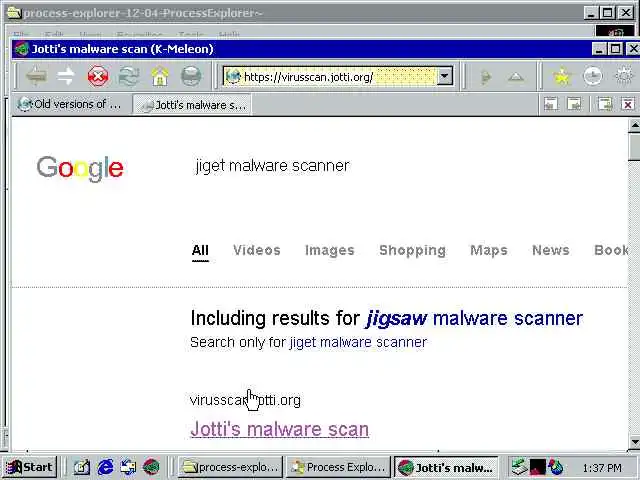Click the page scrollbar down arrow

[634, 442]
